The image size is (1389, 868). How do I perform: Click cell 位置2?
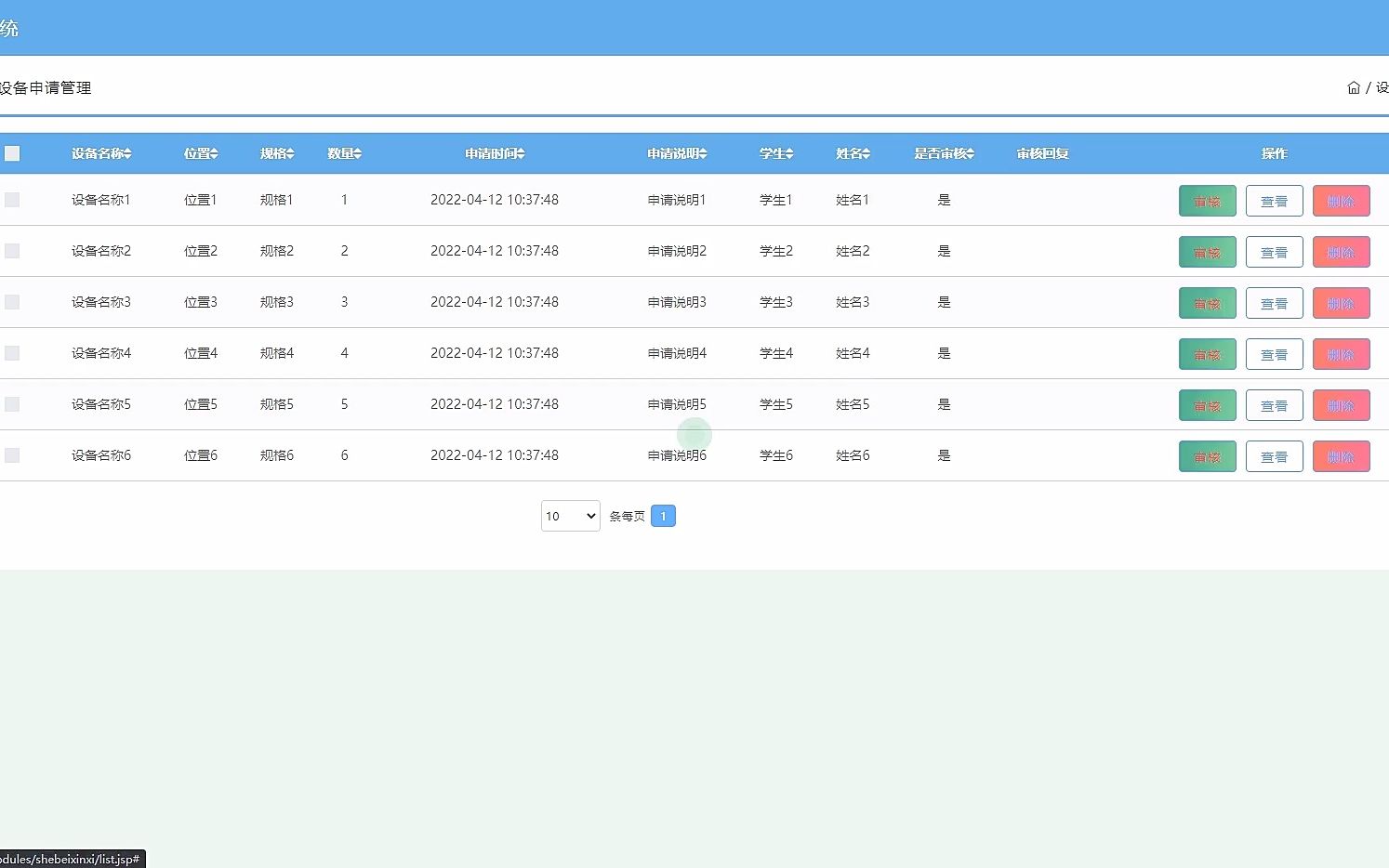[x=201, y=251]
